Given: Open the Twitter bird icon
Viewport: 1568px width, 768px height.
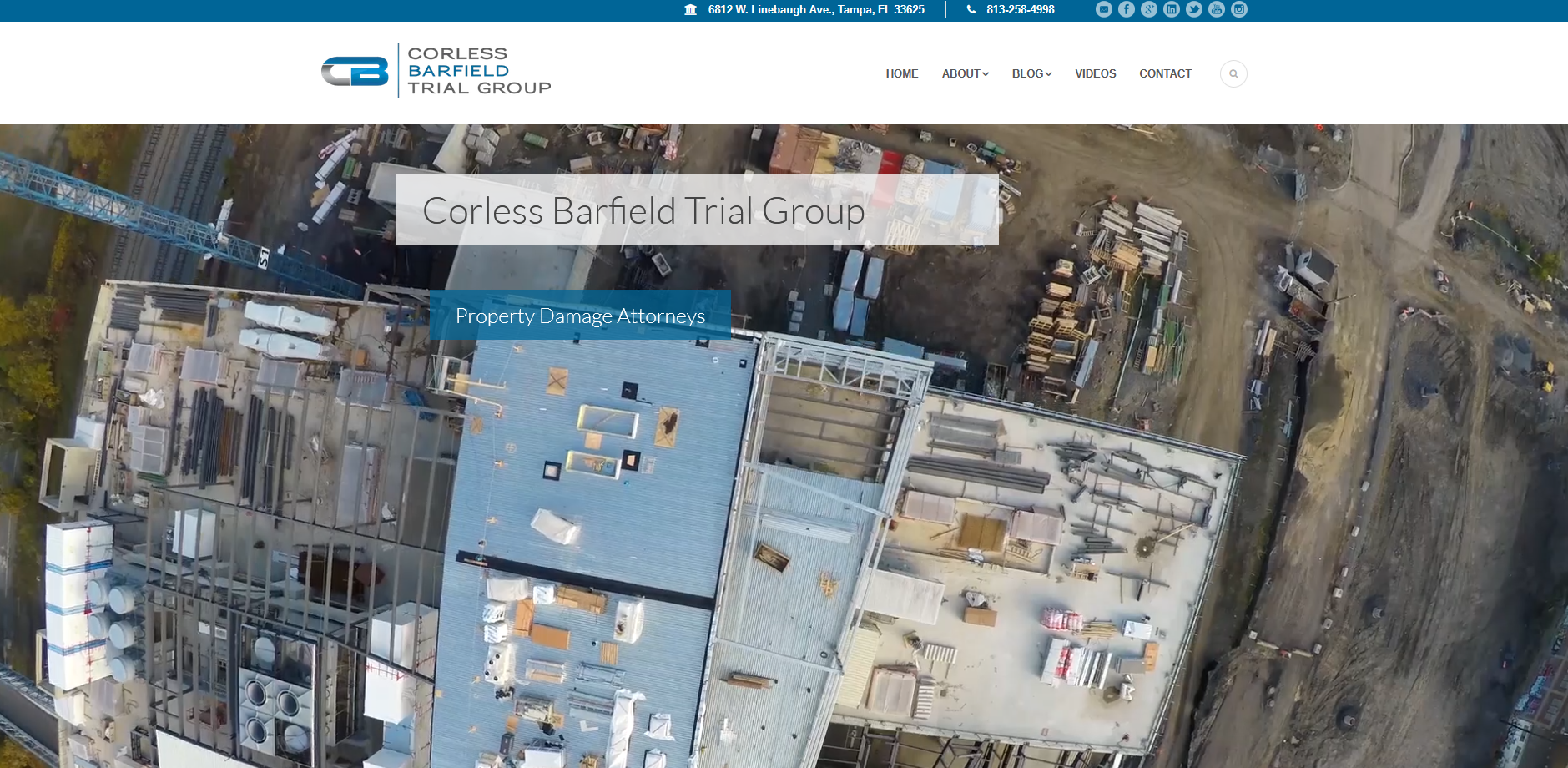Looking at the screenshot, I should pos(1194,9).
